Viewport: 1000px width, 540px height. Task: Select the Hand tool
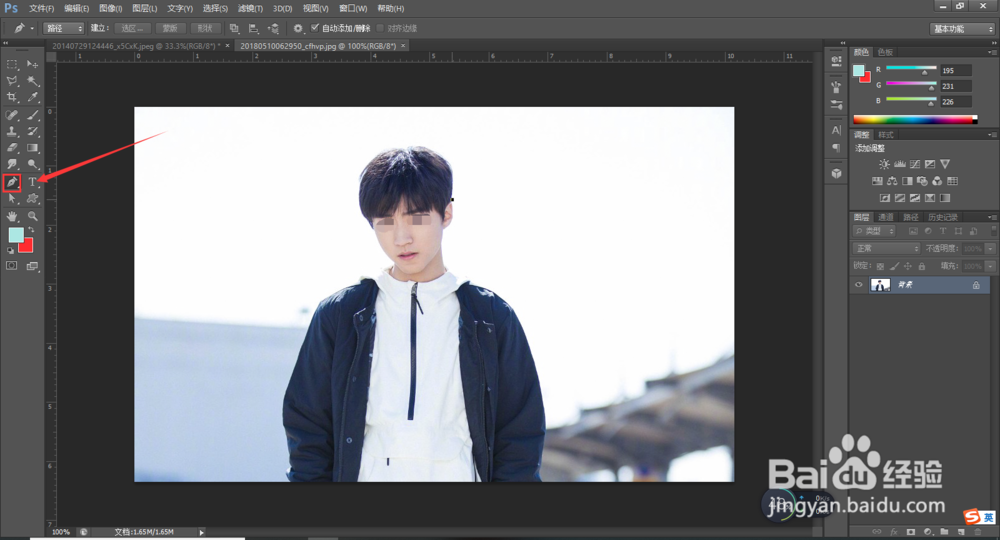coord(11,217)
